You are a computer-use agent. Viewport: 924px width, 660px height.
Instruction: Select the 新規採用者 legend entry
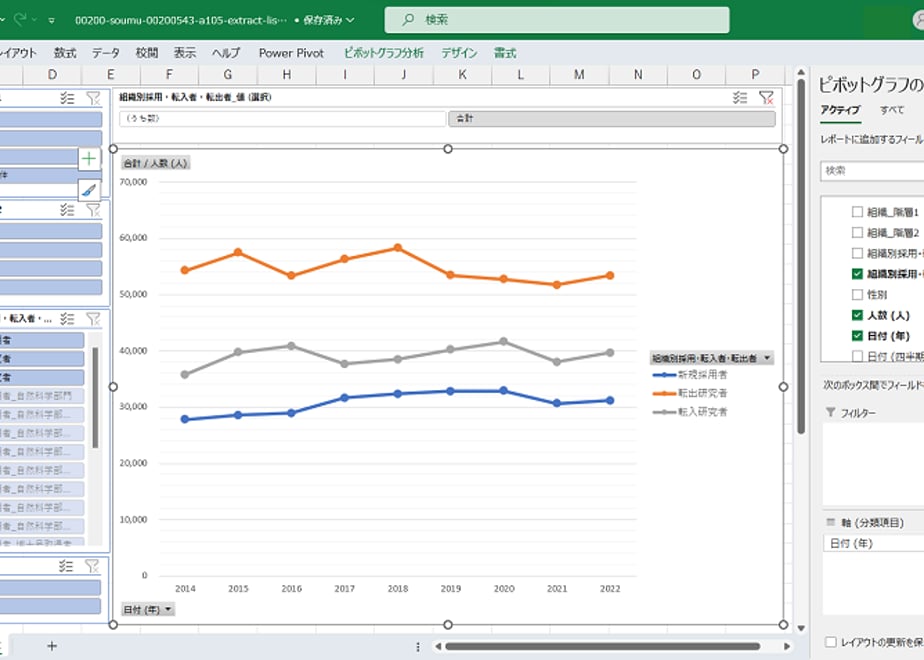(690, 375)
